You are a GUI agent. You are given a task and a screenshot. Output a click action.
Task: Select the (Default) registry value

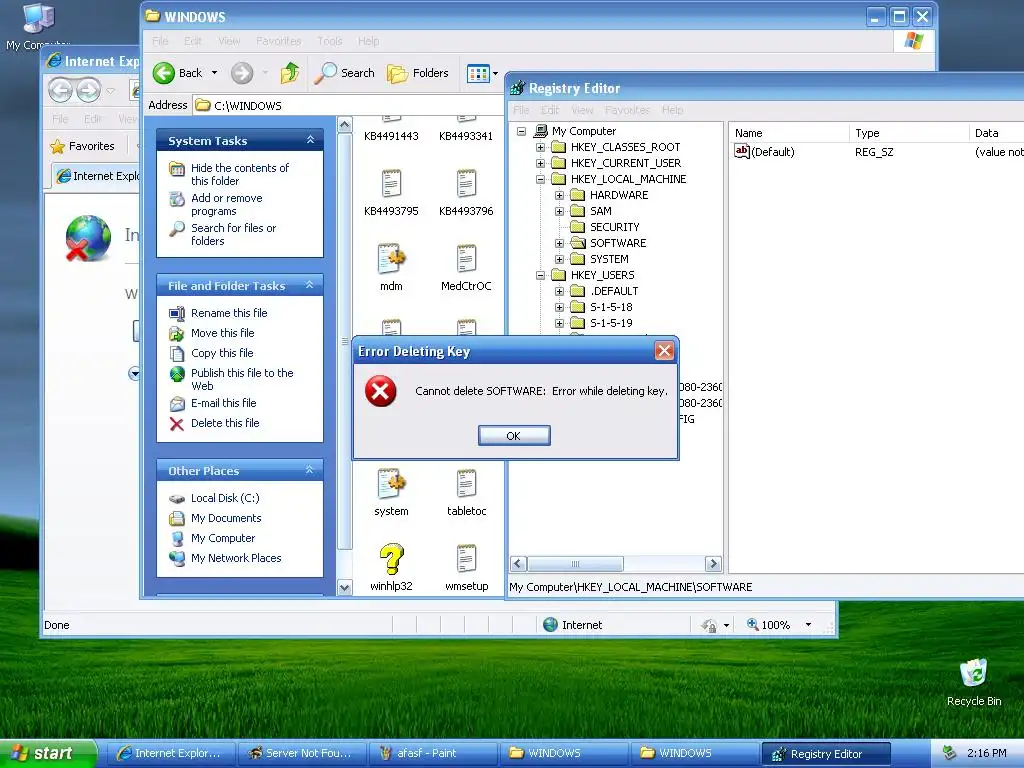click(765, 152)
